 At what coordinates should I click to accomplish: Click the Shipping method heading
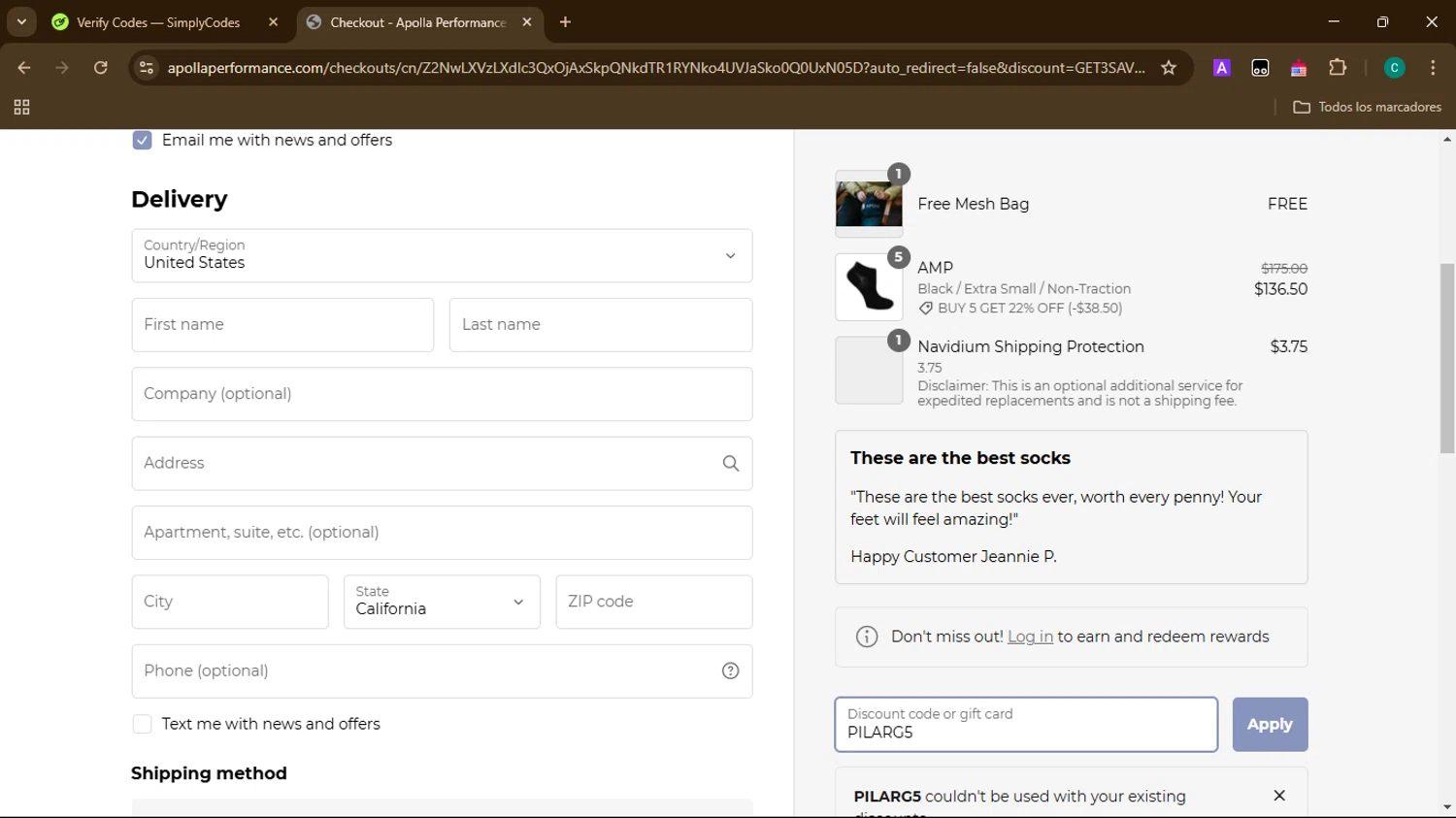coord(209,773)
